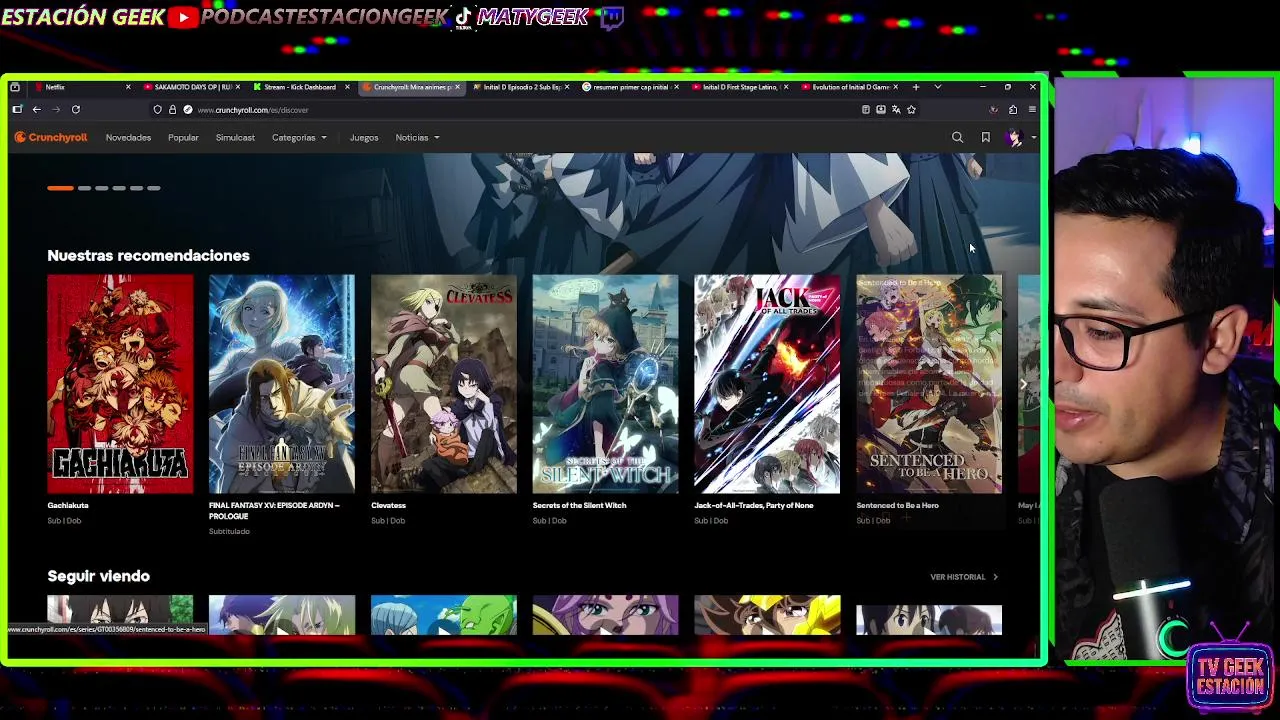1280x720 pixels.
Task: Select the second carousel indicator dot
Action: tap(84, 188)
